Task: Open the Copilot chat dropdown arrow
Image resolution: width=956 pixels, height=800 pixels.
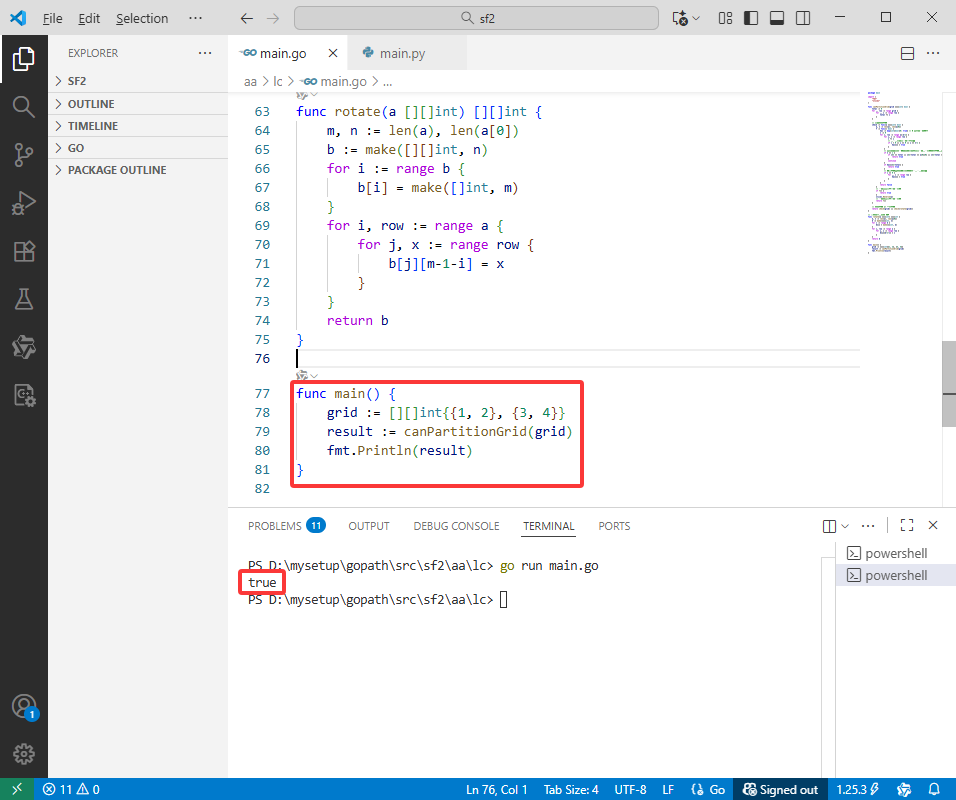Action: tap(696, 18)
